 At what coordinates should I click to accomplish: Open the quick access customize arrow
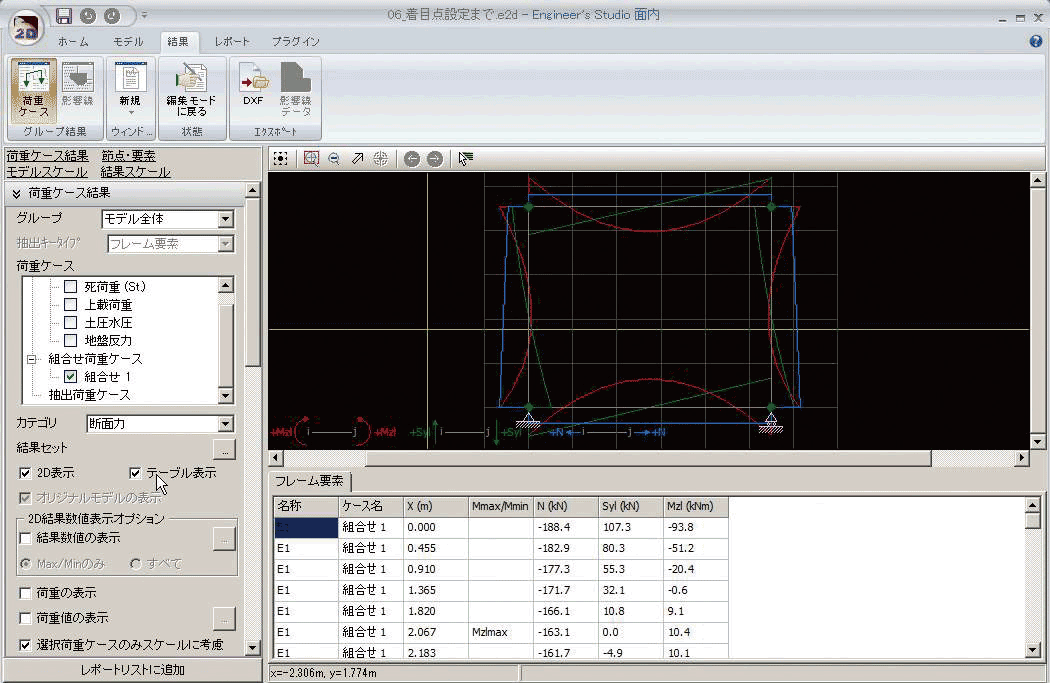click(x=144, y=15)
